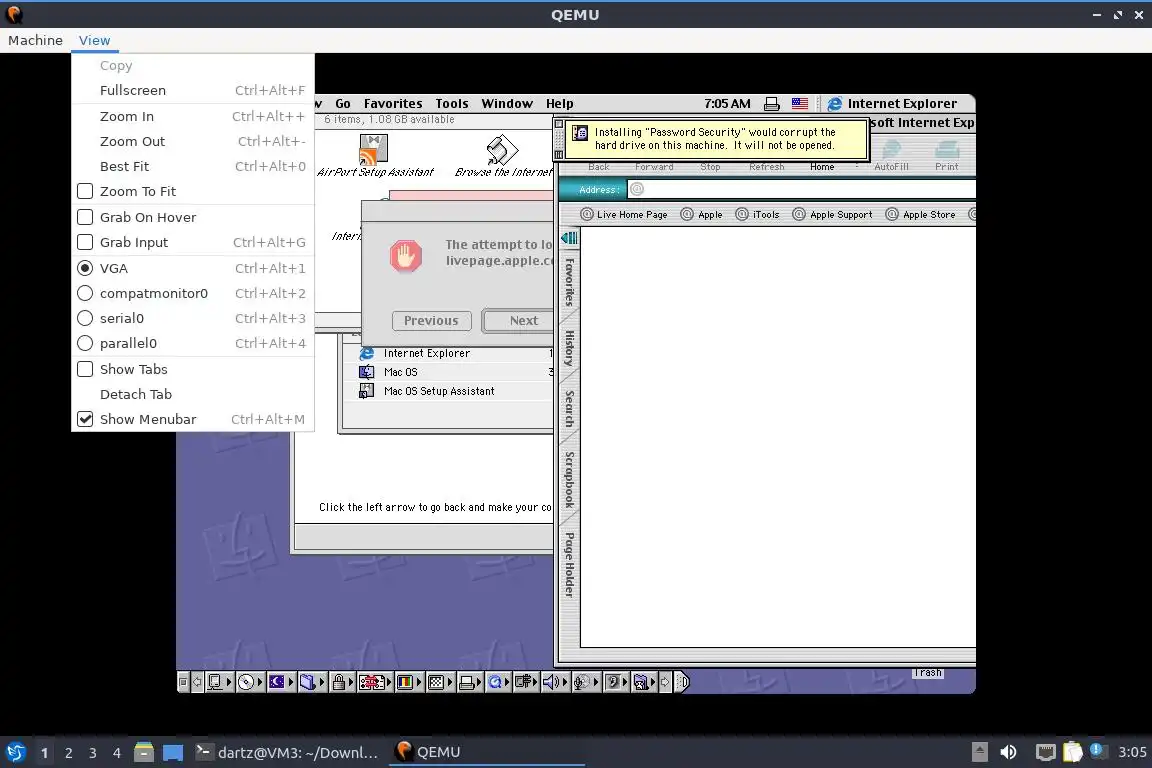Open the Apple Store favorites link
Screen dimensions: 1152x768
click(921, 215)
